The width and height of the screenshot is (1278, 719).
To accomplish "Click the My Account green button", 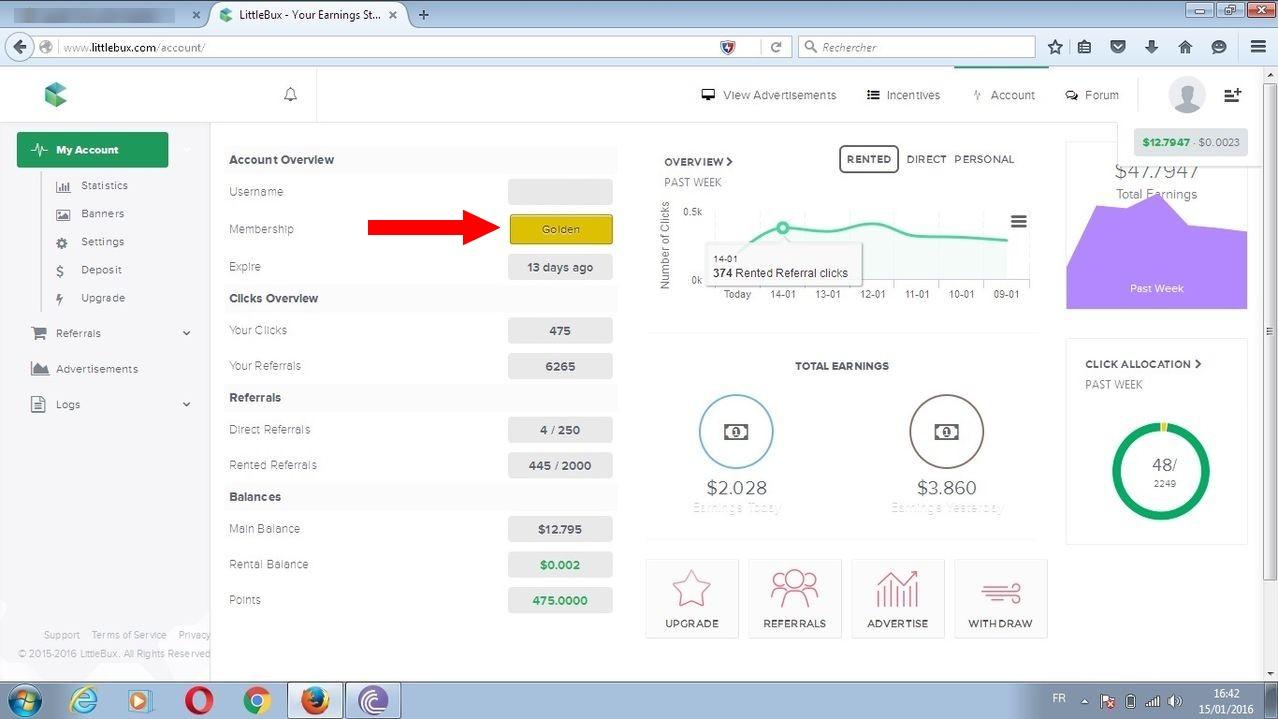I will (92, 150).
